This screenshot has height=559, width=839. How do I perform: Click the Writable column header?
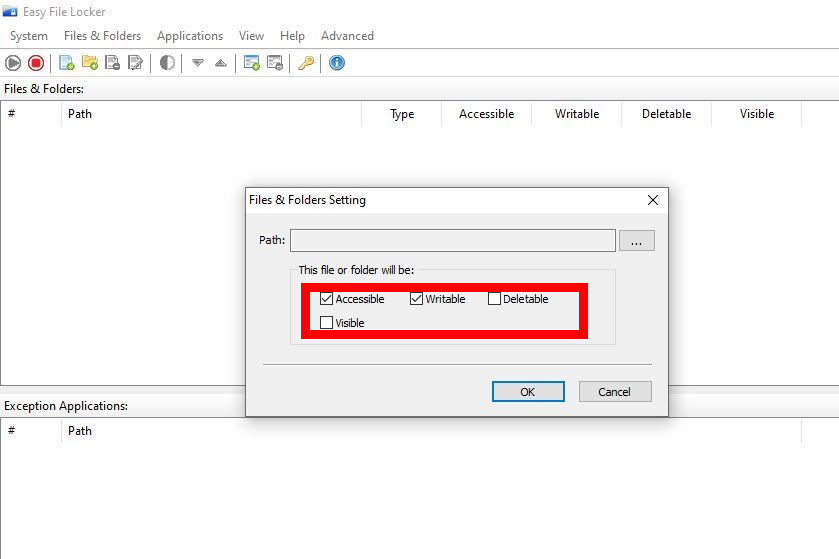(x=577, y=114)
